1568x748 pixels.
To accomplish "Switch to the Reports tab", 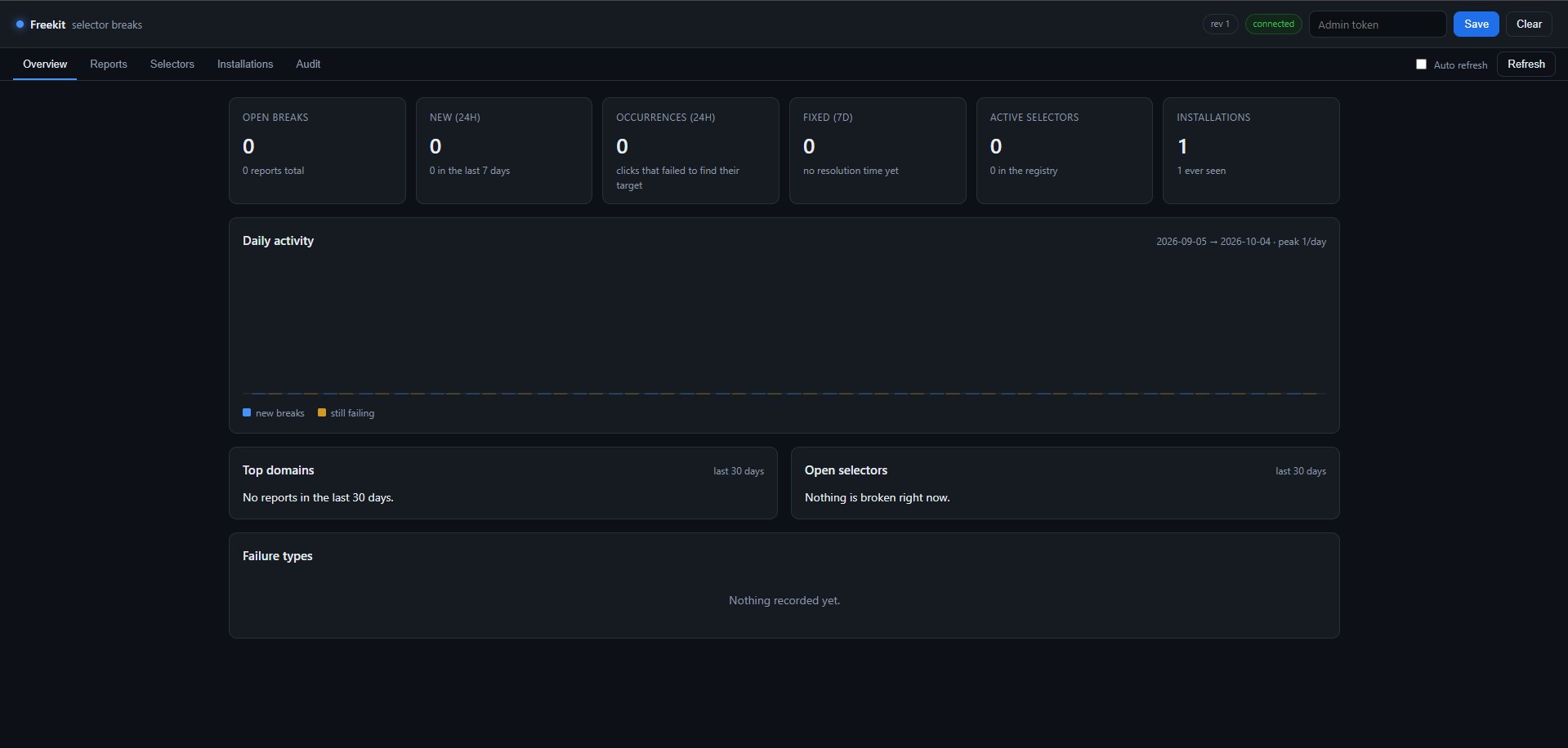I will (109, 64).
